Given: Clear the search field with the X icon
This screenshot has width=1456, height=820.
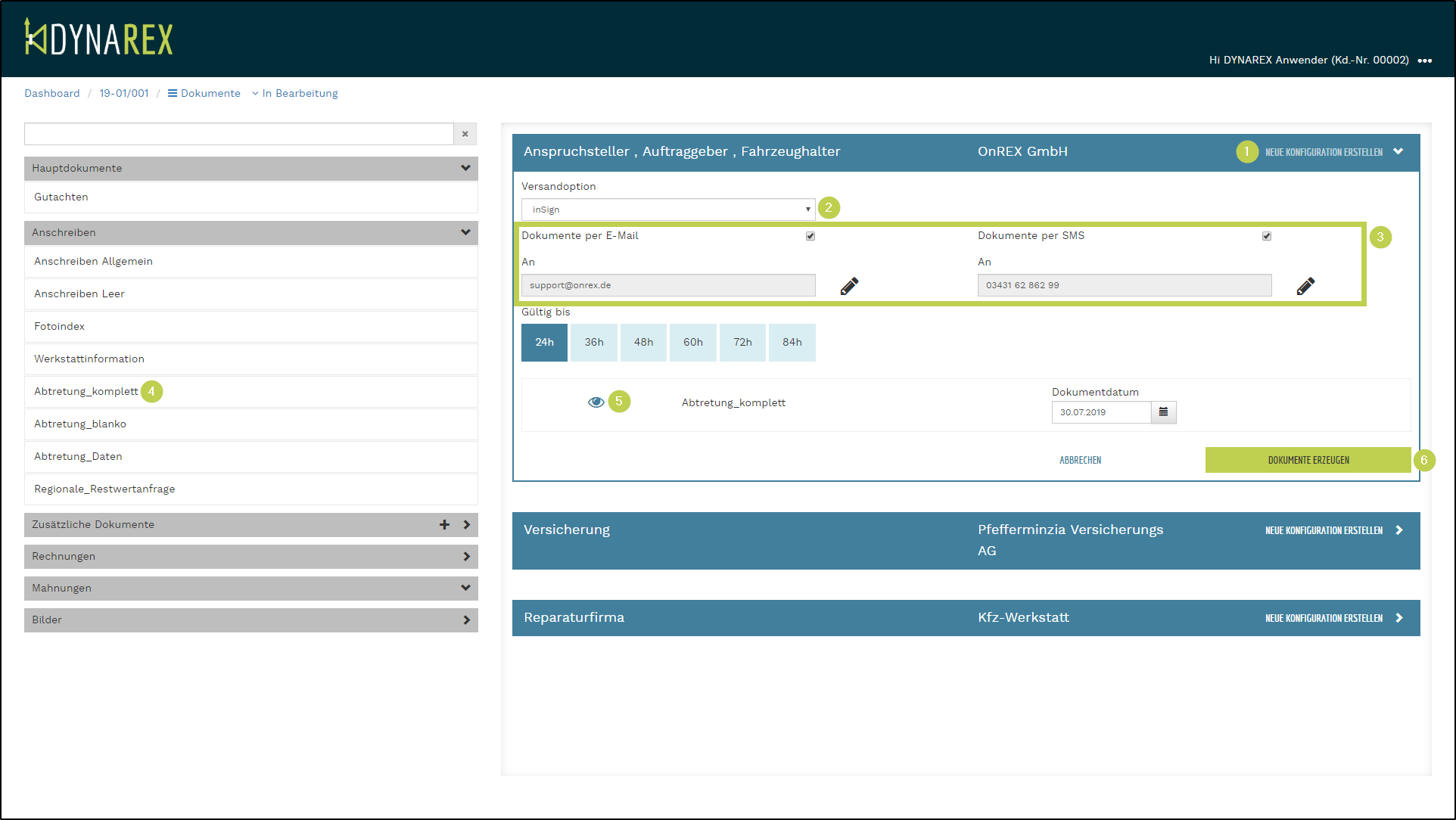Looking at the screenshot, I should click(x=465, y=134).
